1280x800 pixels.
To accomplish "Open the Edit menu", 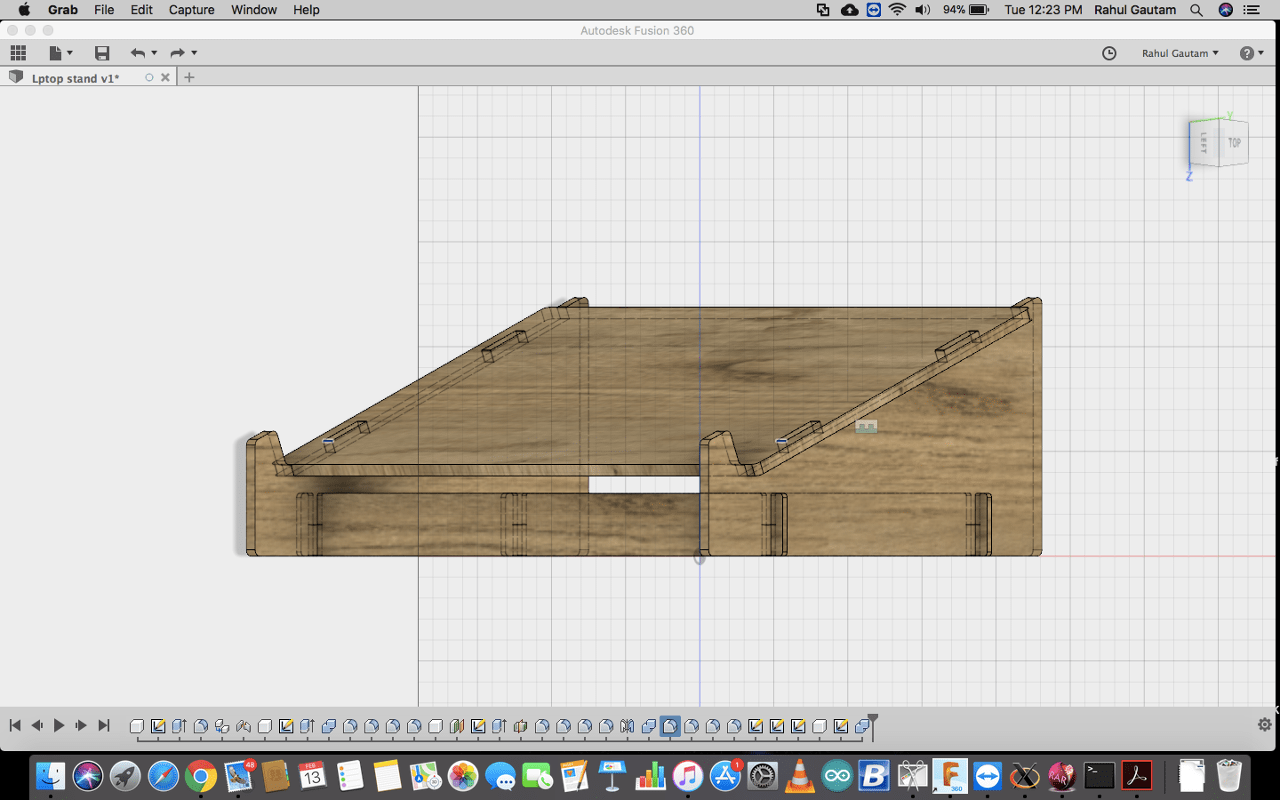I will click(x=141, y=10).
